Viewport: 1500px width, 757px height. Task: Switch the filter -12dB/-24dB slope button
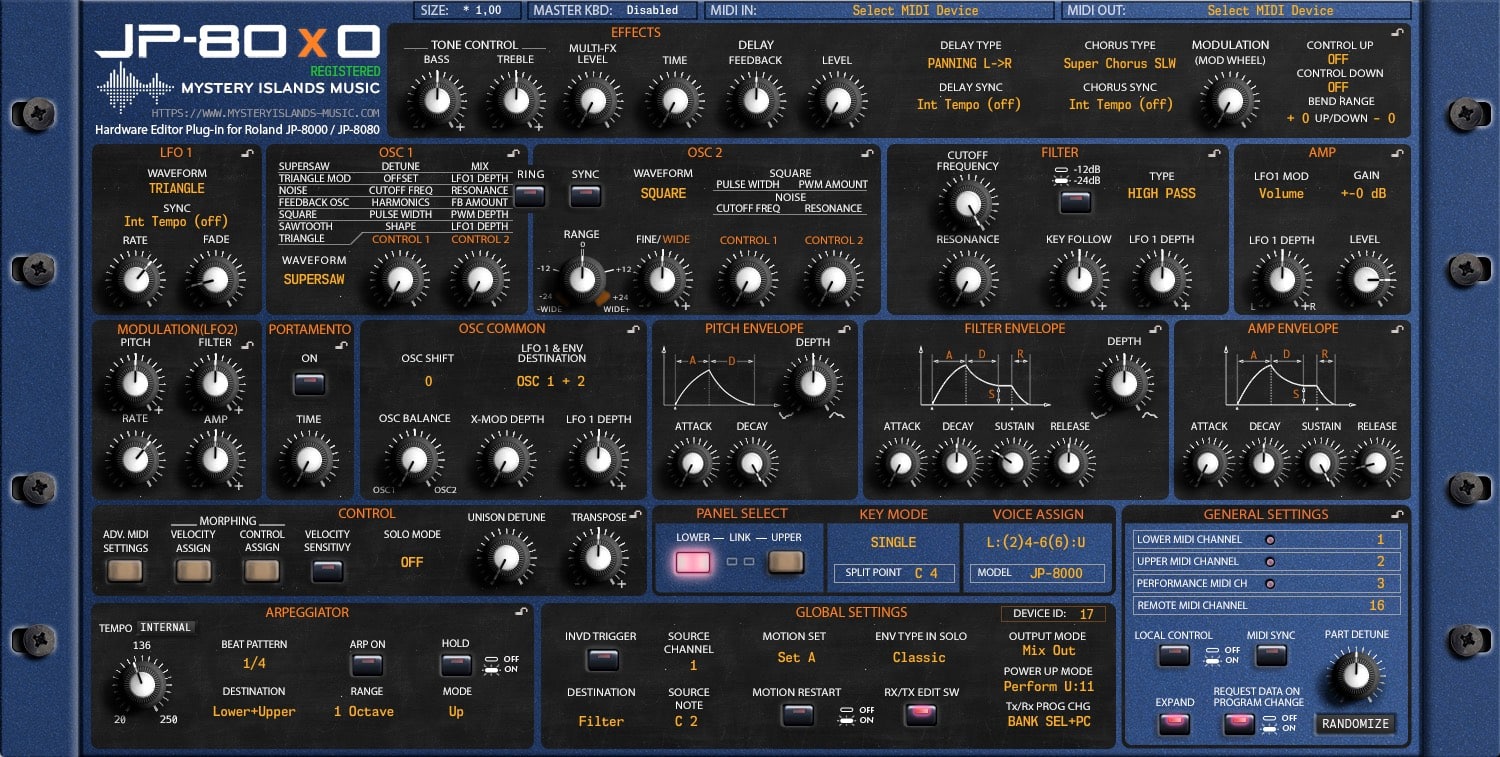(x=1075, y=203)
